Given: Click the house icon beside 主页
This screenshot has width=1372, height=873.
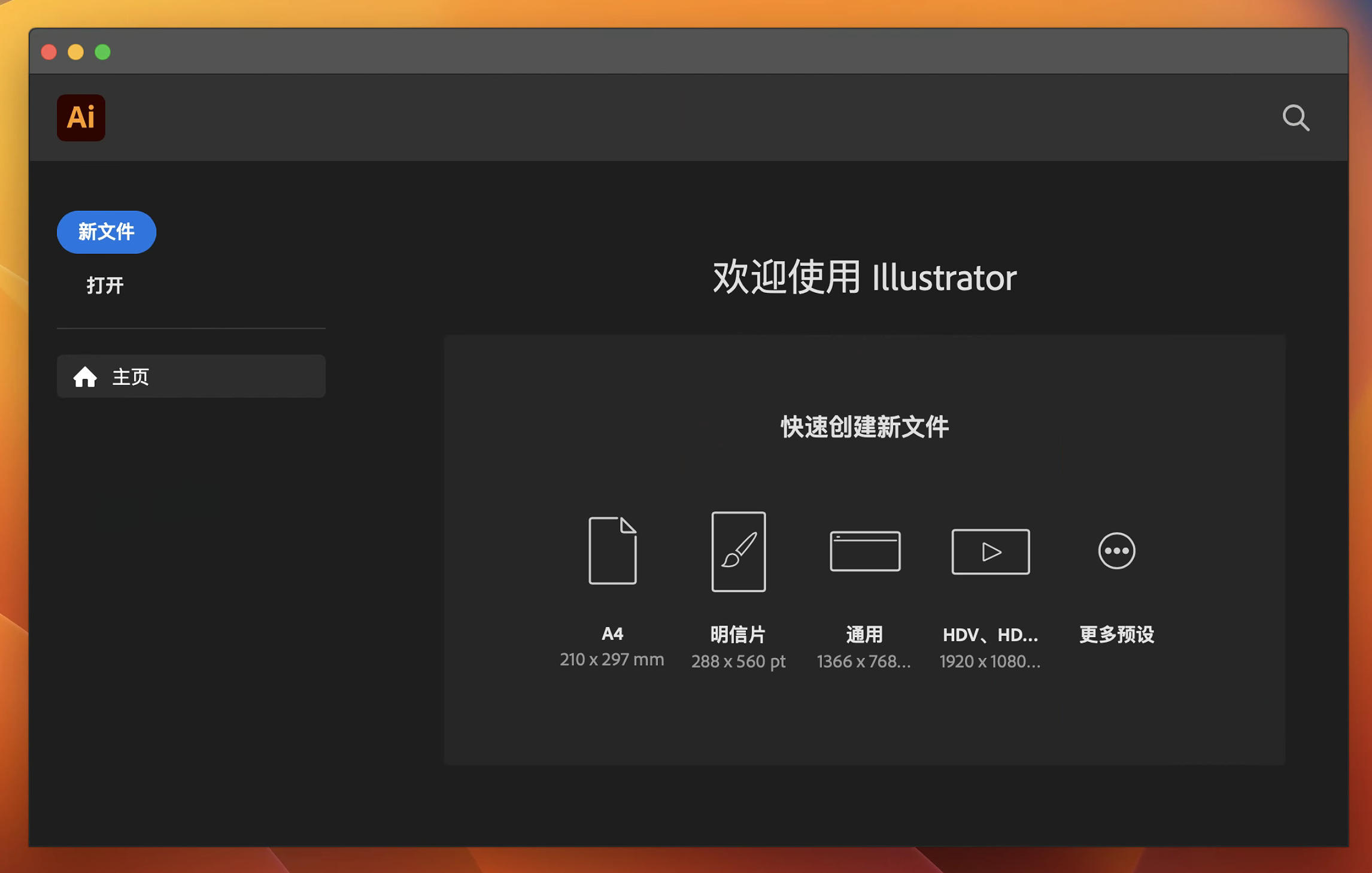Looking at the screenshot, I should 85,377.
